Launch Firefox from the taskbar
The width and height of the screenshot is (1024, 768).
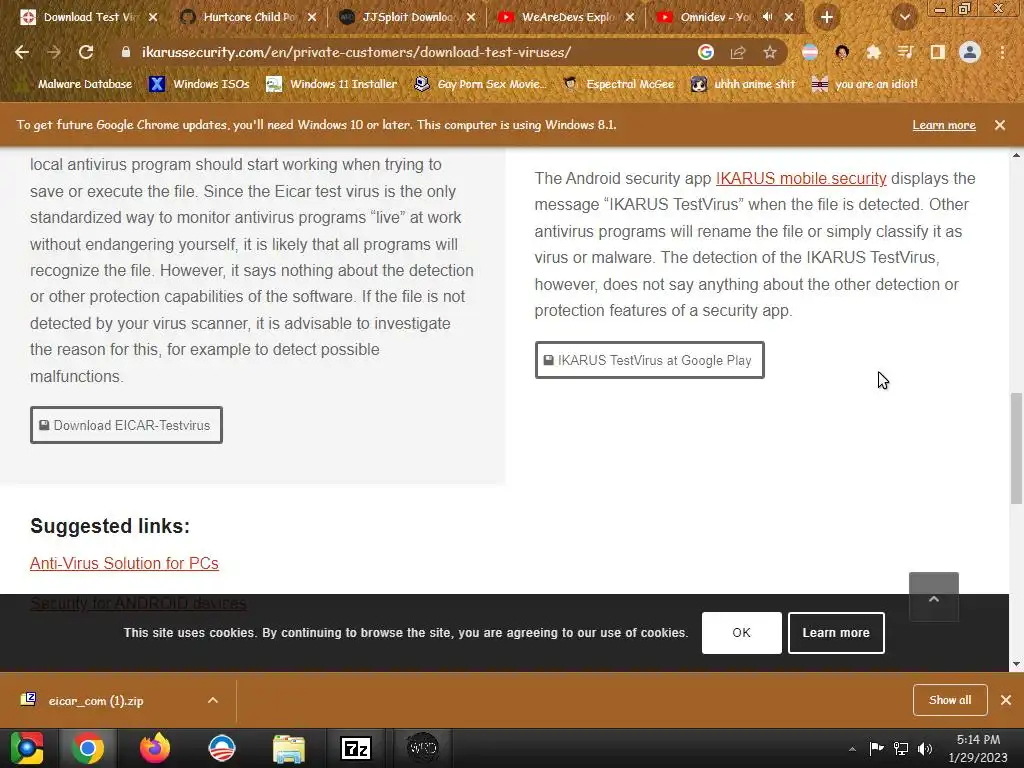(155, 748)
